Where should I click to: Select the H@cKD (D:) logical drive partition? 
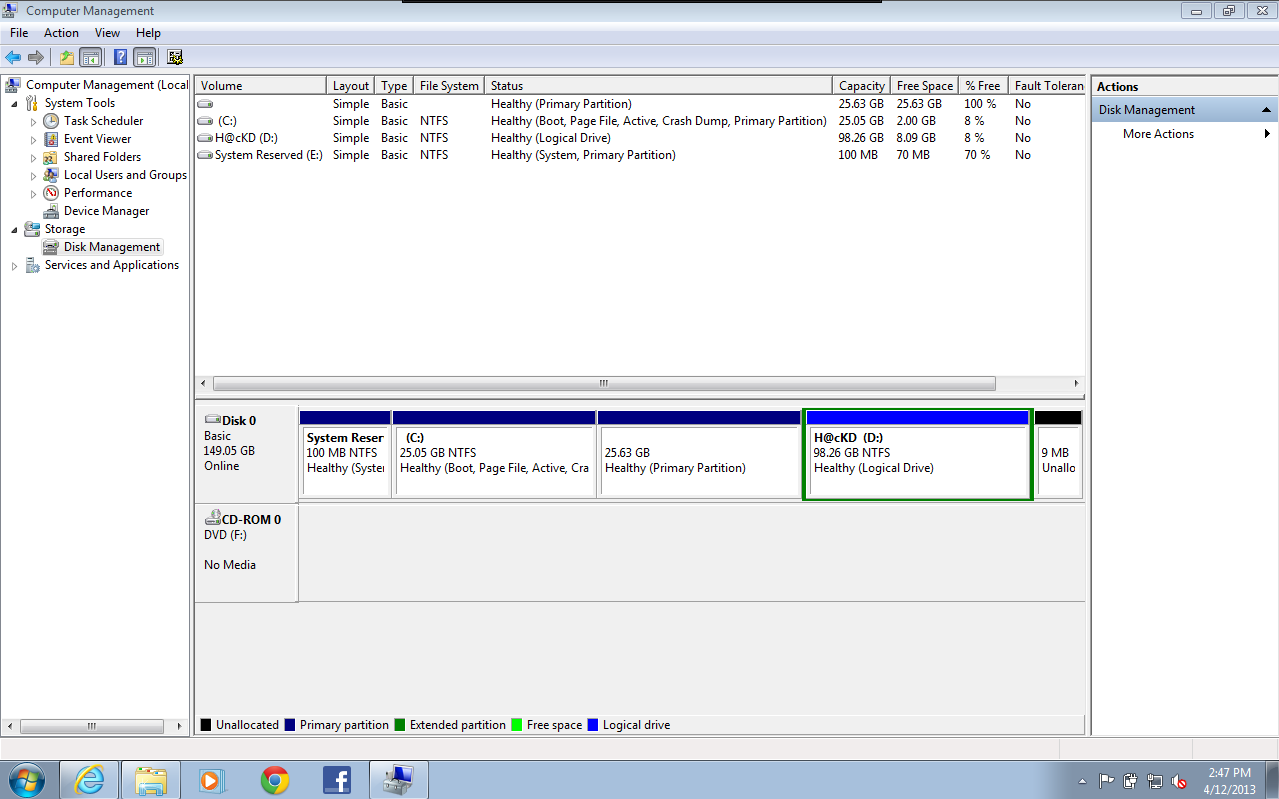[917, 460]
